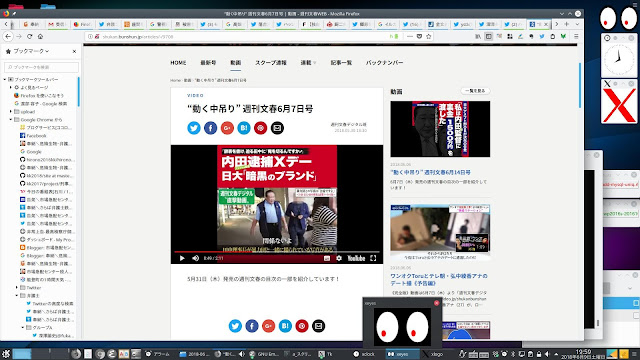Expand the upload bookmark folder
640x360 pixels.
pos(11,111)
